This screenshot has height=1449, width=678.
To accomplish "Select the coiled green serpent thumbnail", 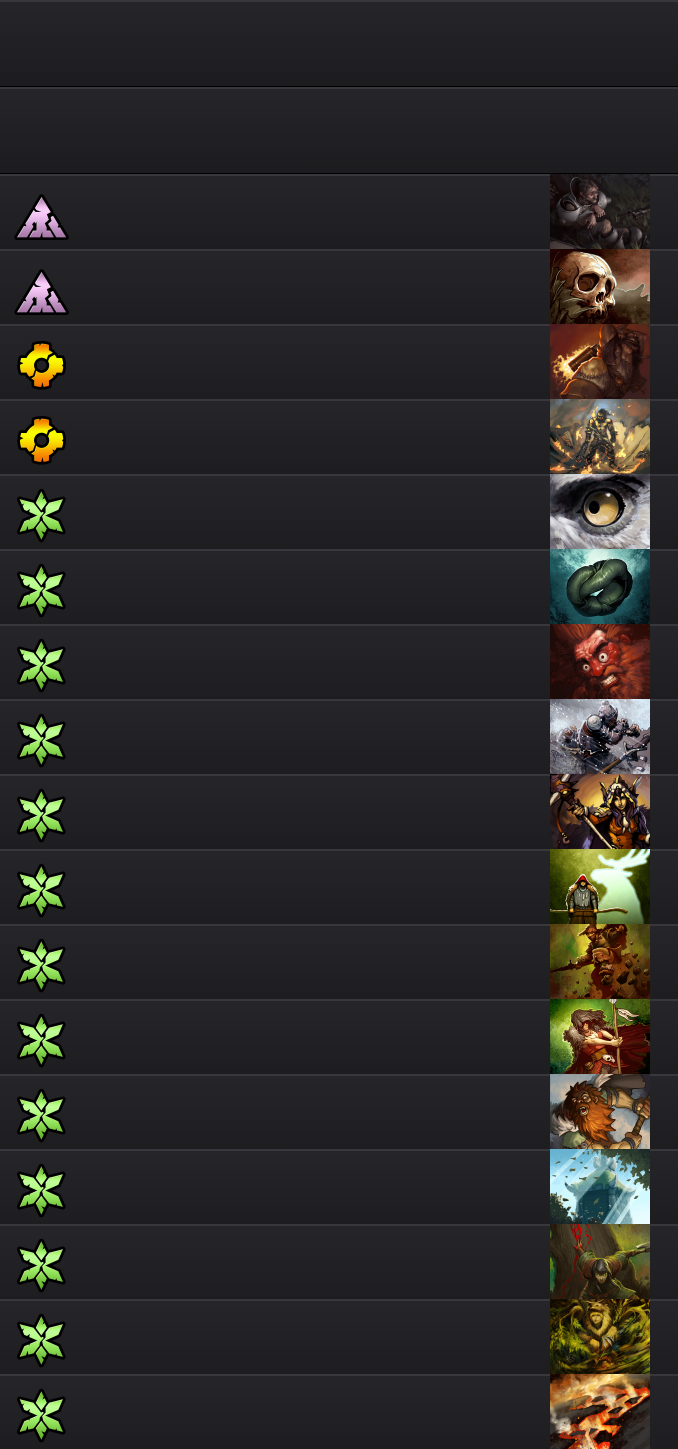I will [x=600, y=587].
